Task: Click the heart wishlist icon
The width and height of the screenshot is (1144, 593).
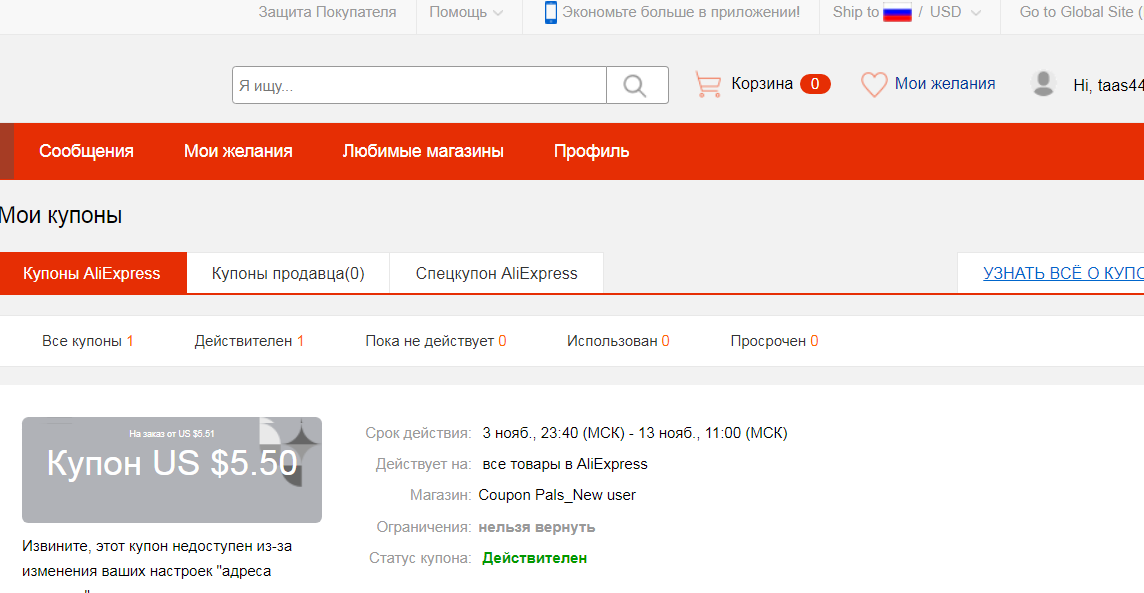Action: click(x=874, y=85)
